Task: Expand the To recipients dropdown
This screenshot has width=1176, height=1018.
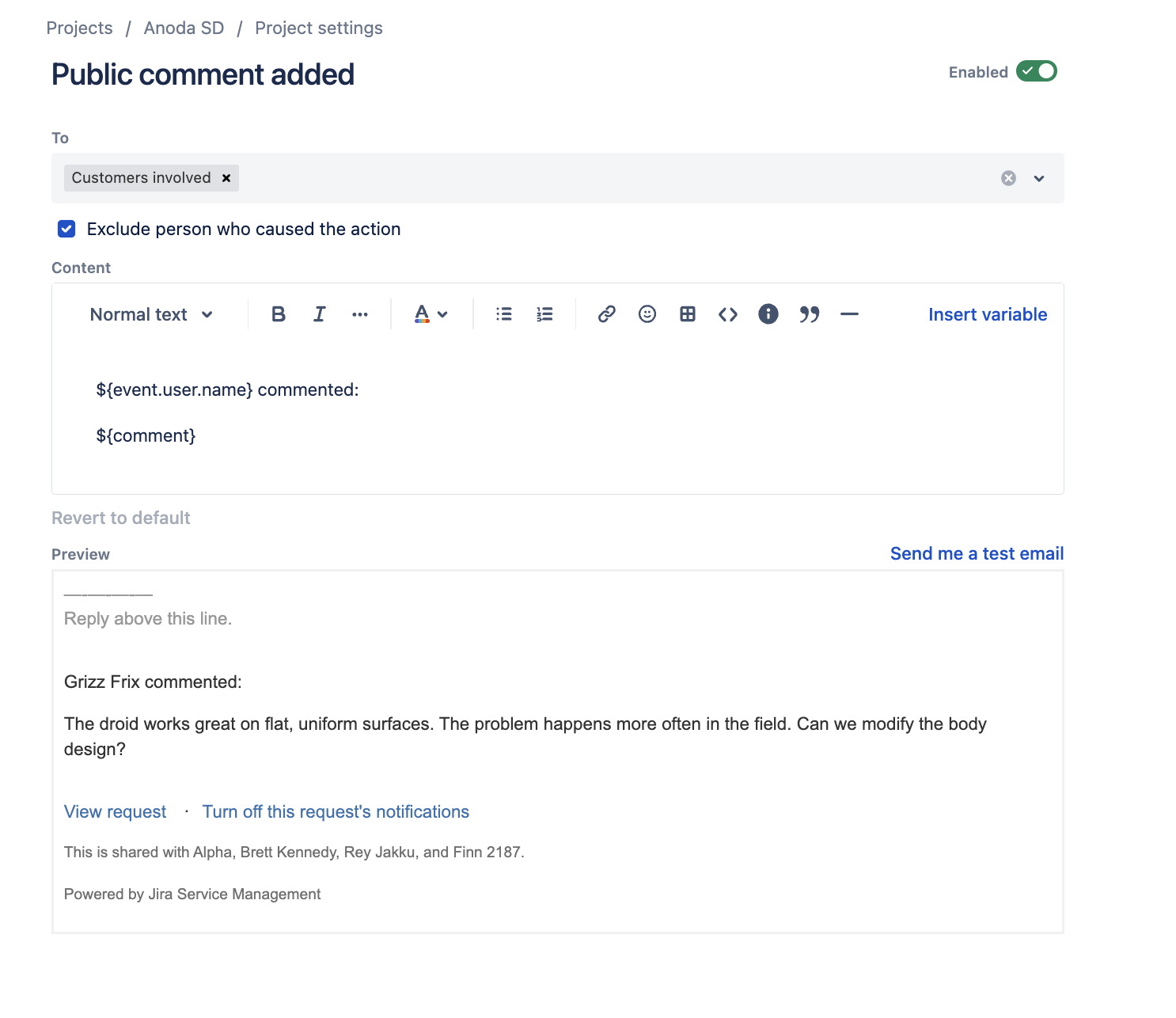Action: [x=1039, y=178]
